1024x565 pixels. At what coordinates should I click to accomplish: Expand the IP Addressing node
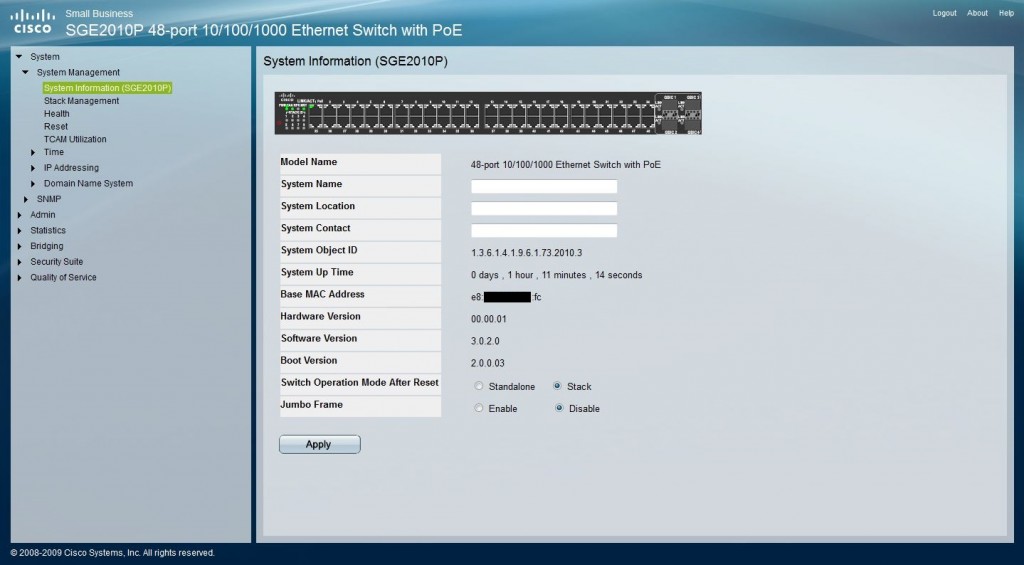[33, 168]
